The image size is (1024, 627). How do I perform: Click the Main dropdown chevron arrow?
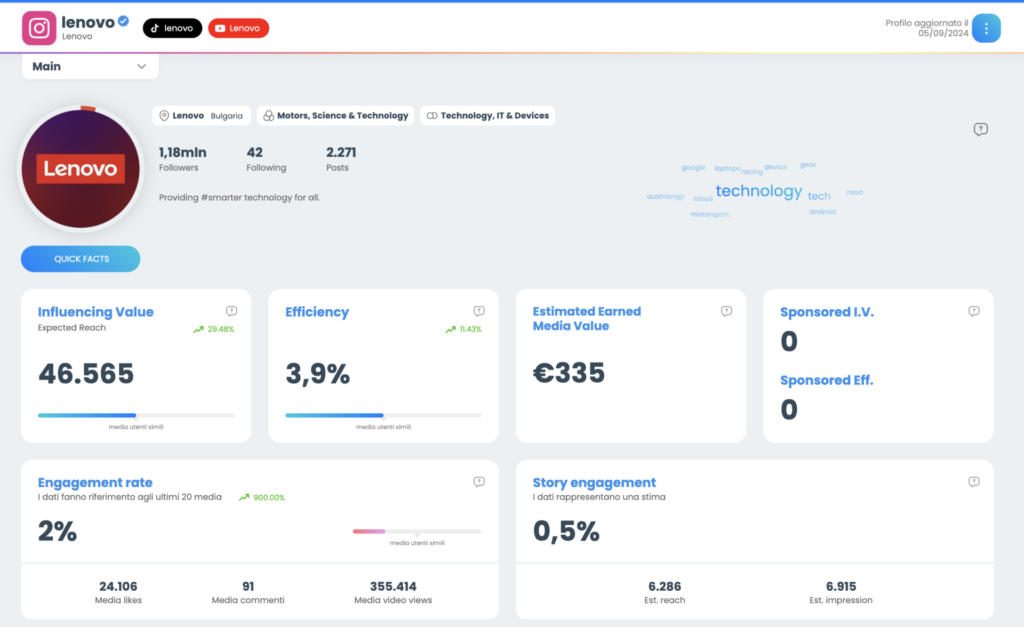(142, 67)
